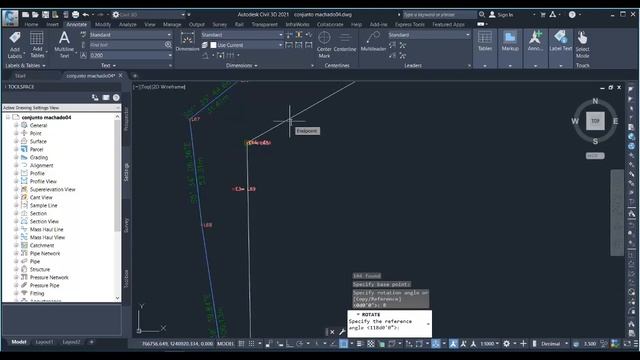
Task: Open the Survey ribbon tab
Action: tap(219, 24)
